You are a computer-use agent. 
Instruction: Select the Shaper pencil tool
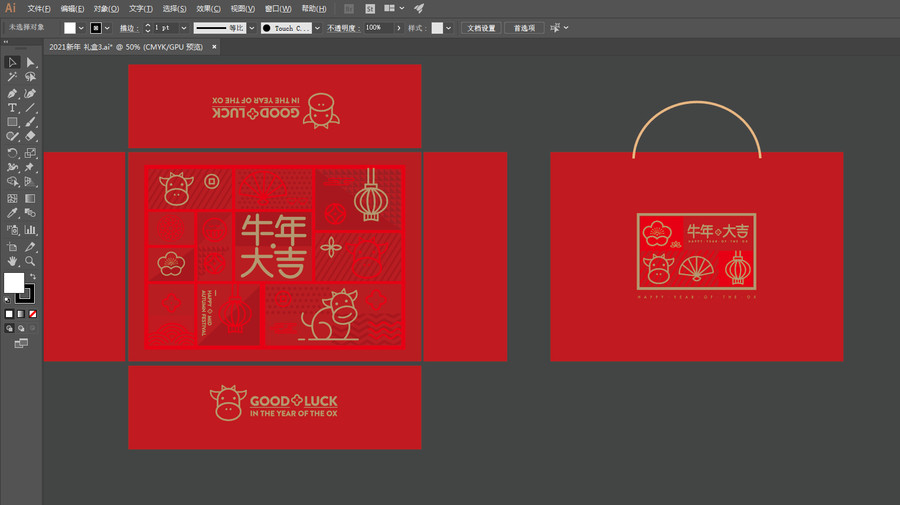[x=12, y=137]
